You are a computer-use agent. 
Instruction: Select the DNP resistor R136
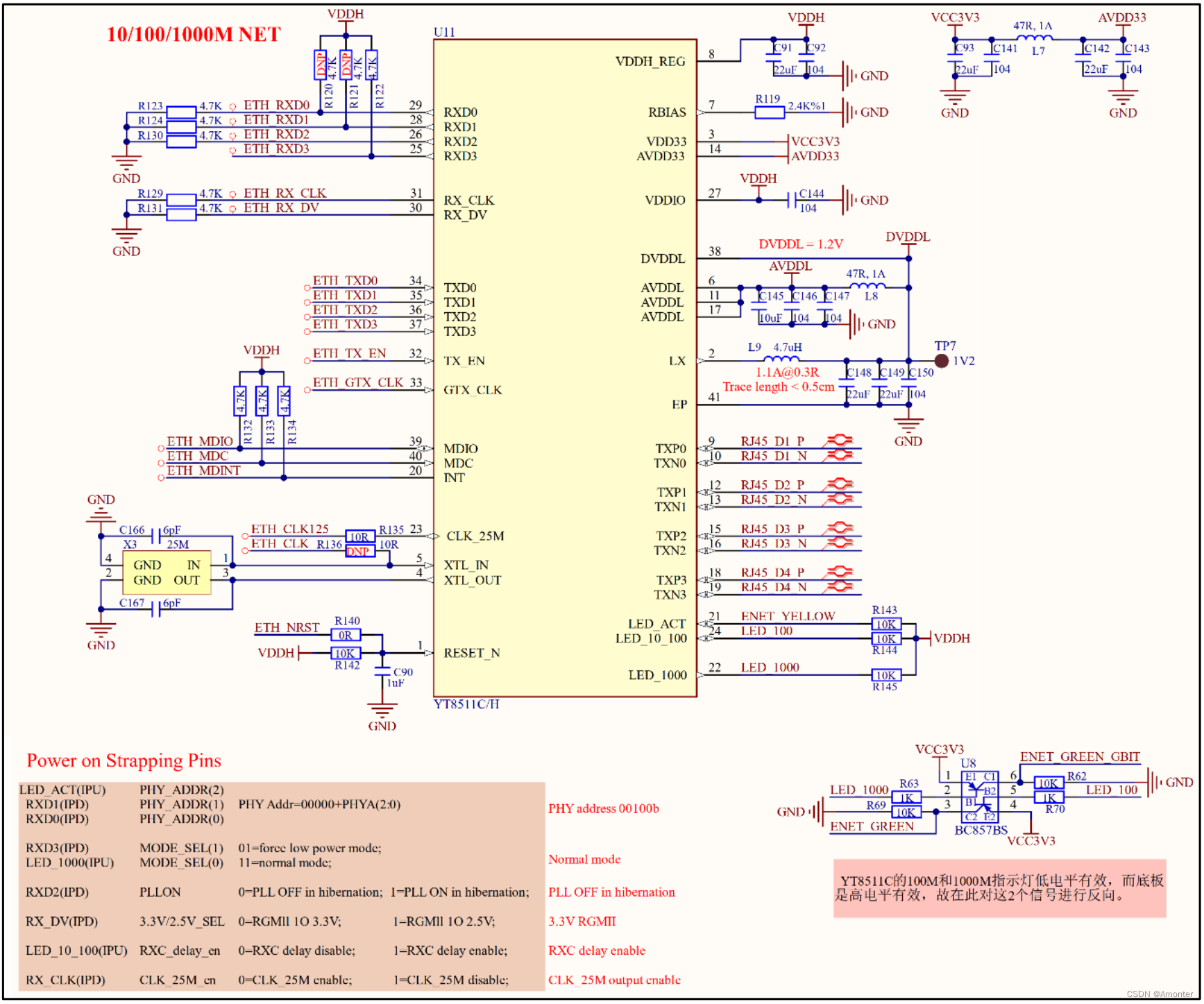coord(359,551)
